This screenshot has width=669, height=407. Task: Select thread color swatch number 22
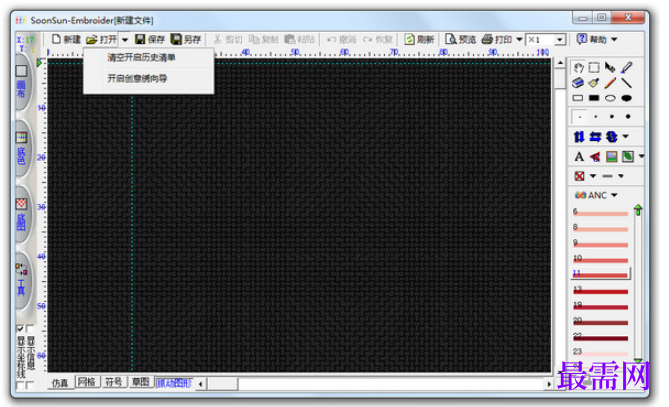coord(600,337)
